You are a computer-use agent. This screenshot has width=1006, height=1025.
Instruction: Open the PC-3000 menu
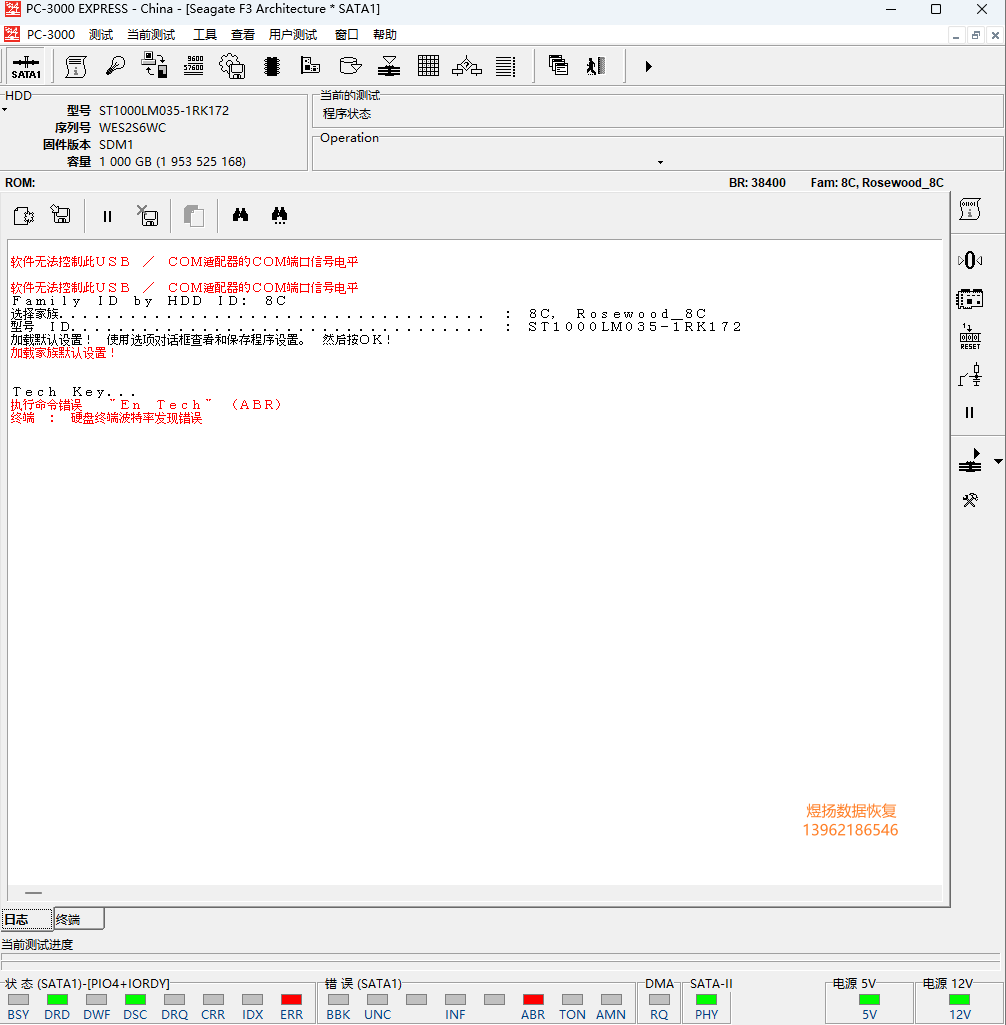click(x=51, y=35)
